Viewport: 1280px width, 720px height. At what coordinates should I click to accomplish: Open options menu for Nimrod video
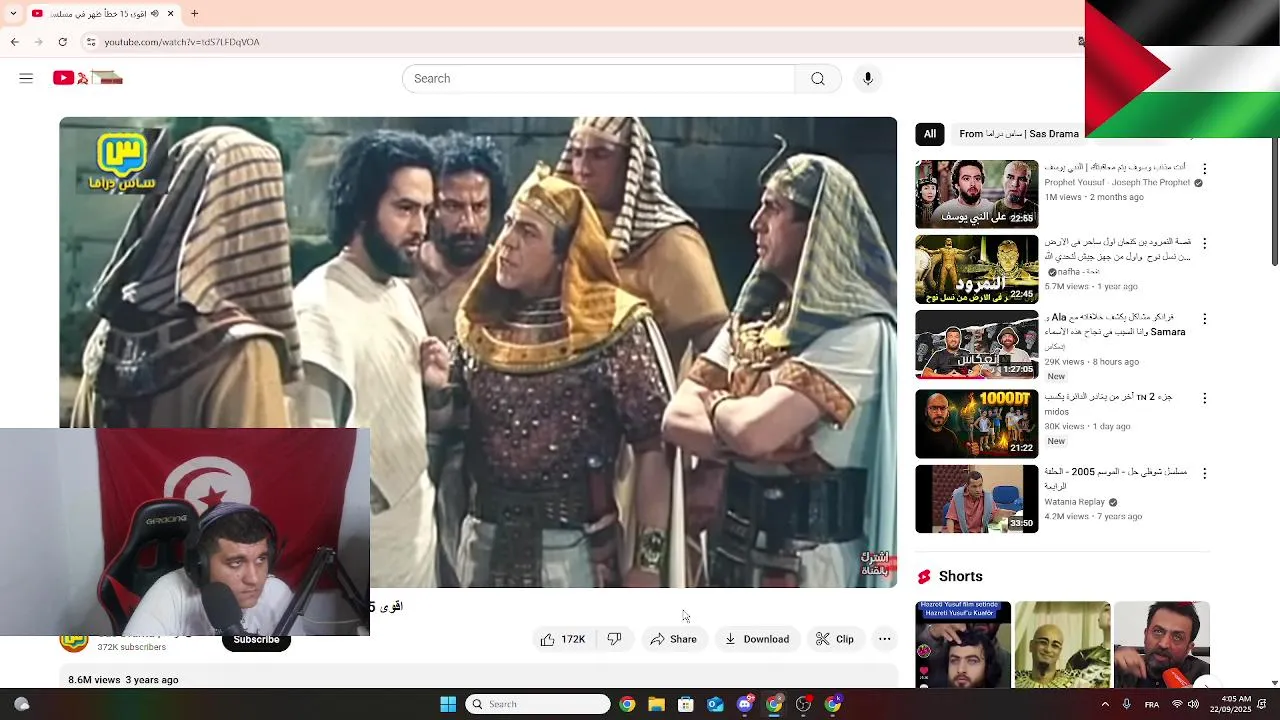tap(1204, 243)
